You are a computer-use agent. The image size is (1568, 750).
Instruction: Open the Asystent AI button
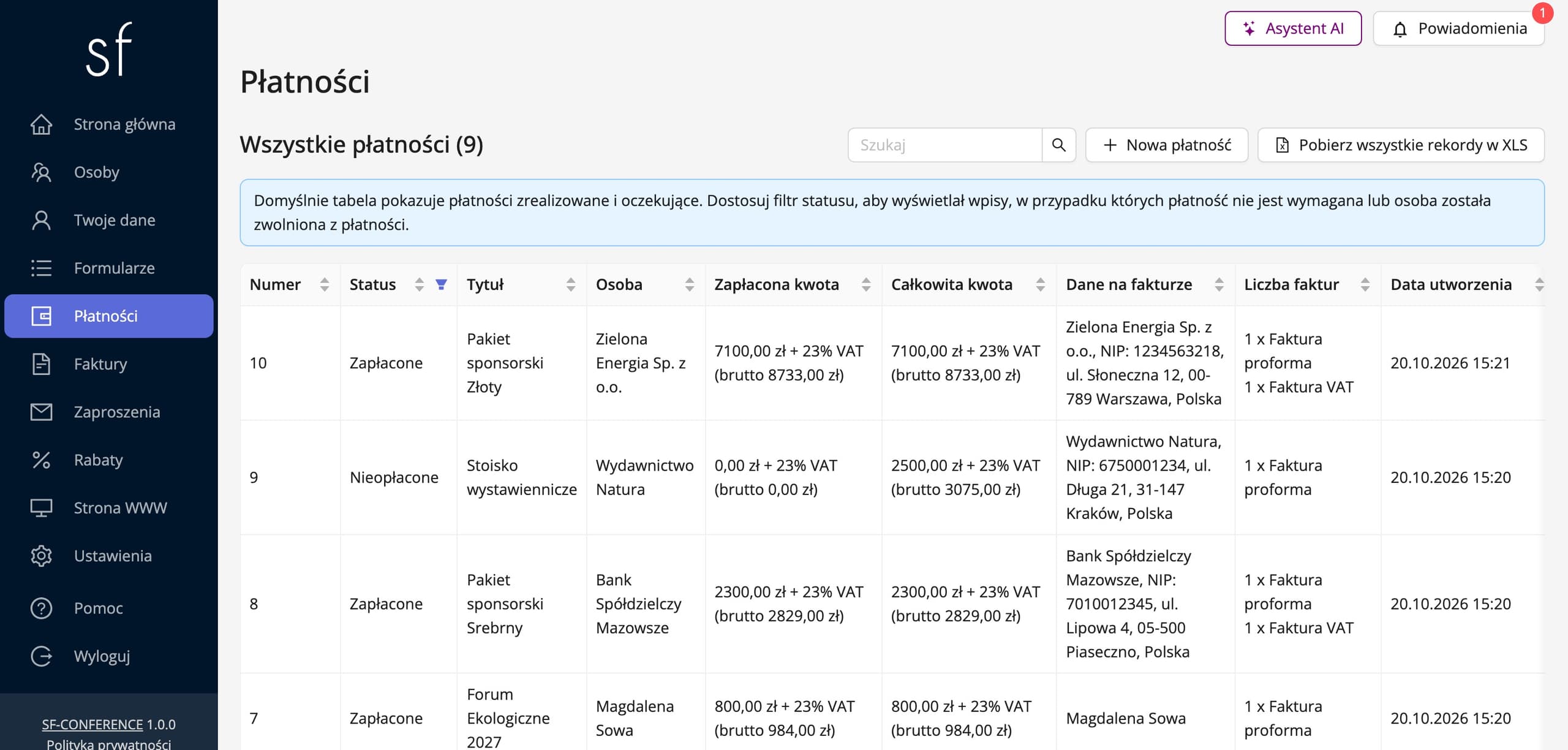pyautogui.click(x=1293, y=28)
